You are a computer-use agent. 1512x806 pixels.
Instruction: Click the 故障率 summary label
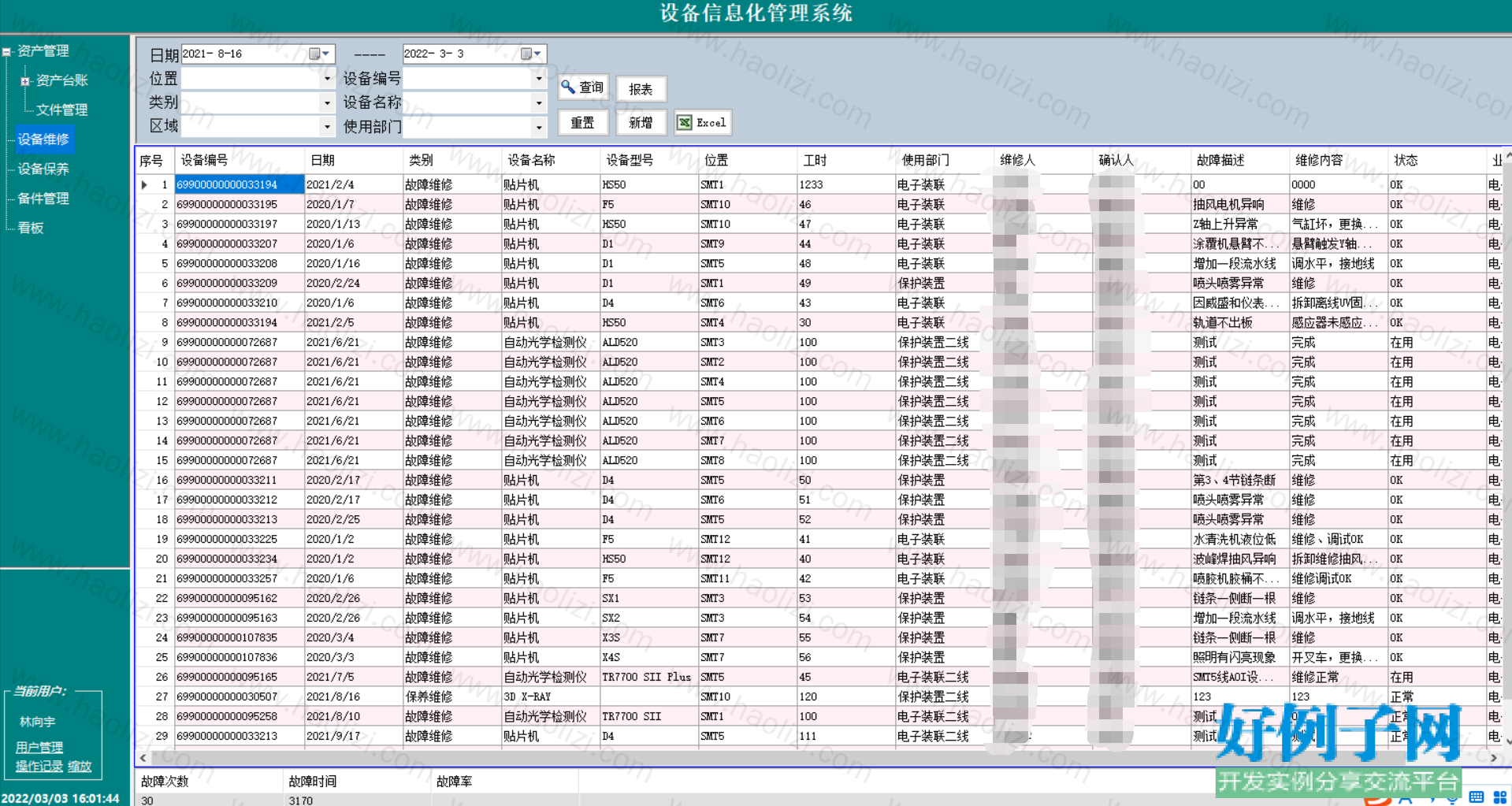point(454,781)
